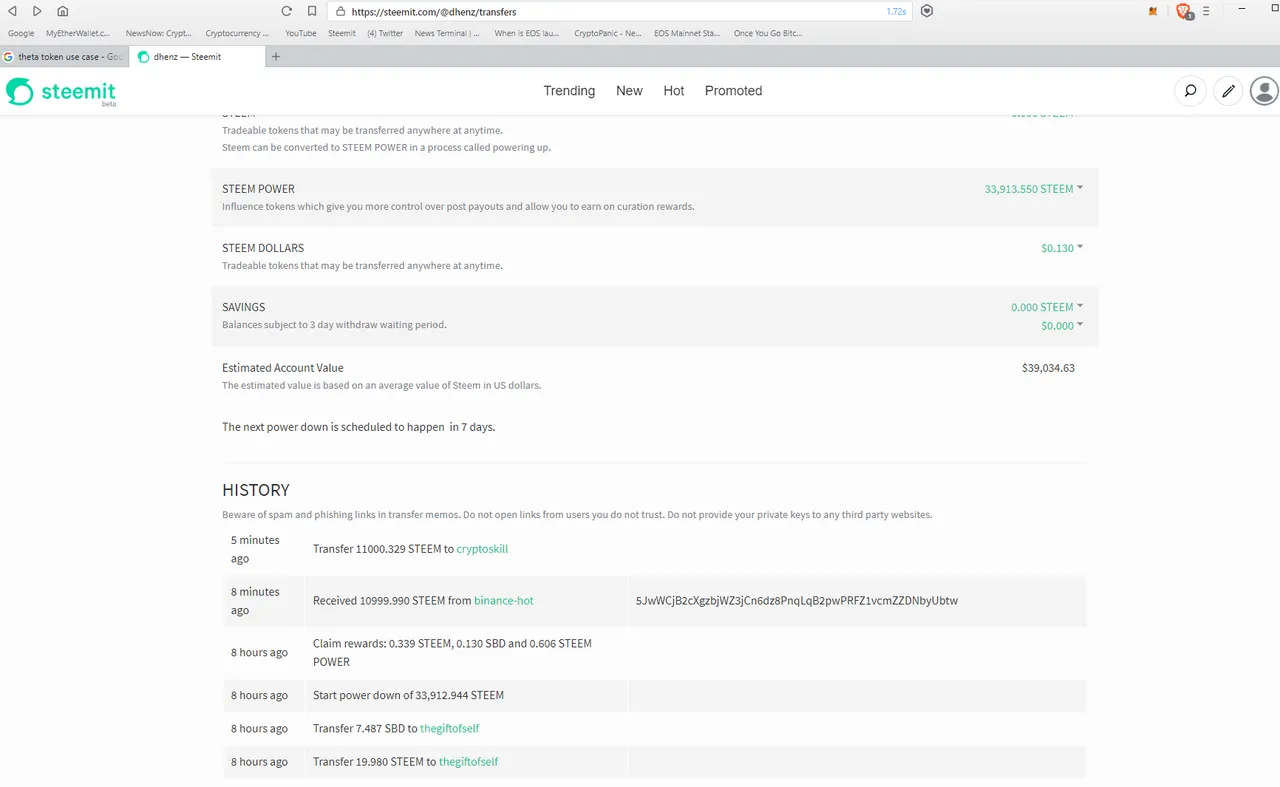Click the Steemit logo
Viewport: 1280px width, 787px height.
pyautogui.click(x=61, y=92)
